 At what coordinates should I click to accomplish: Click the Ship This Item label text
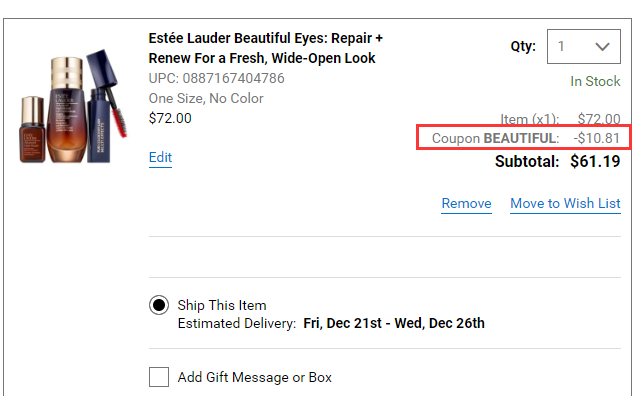[222, 305]
